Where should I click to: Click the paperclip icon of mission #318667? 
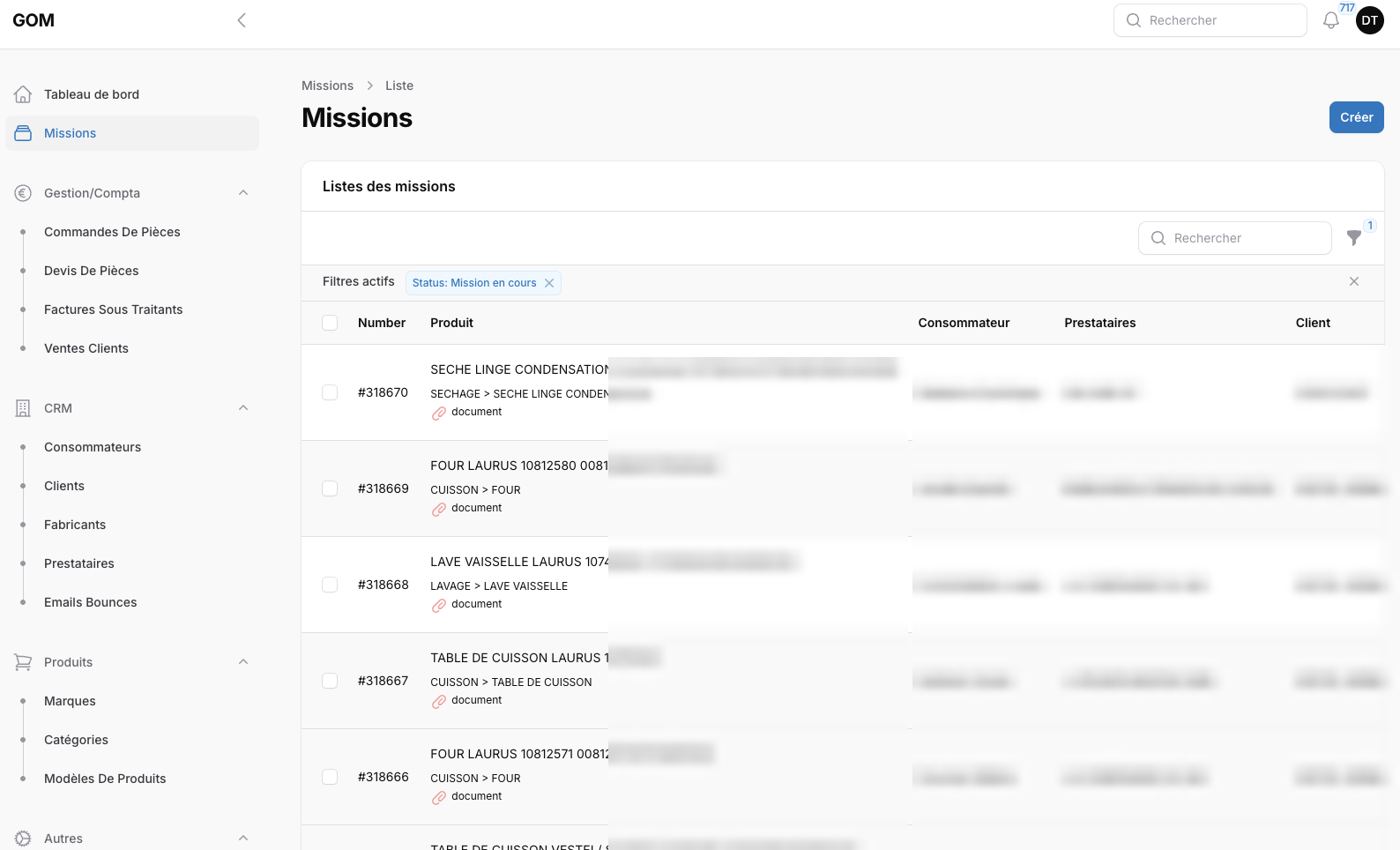point(438,701)
